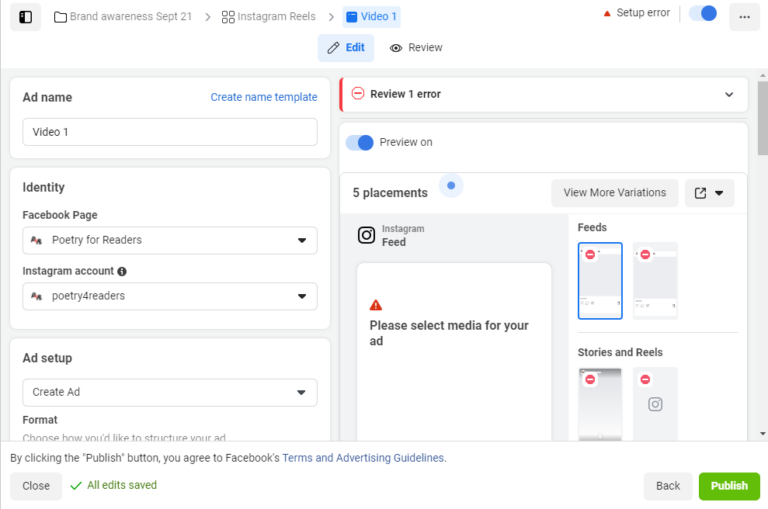Open the Instagram Reels ad set breadcrumb
The height and width of the screenshot is (509, 768).
click(268, 17)
